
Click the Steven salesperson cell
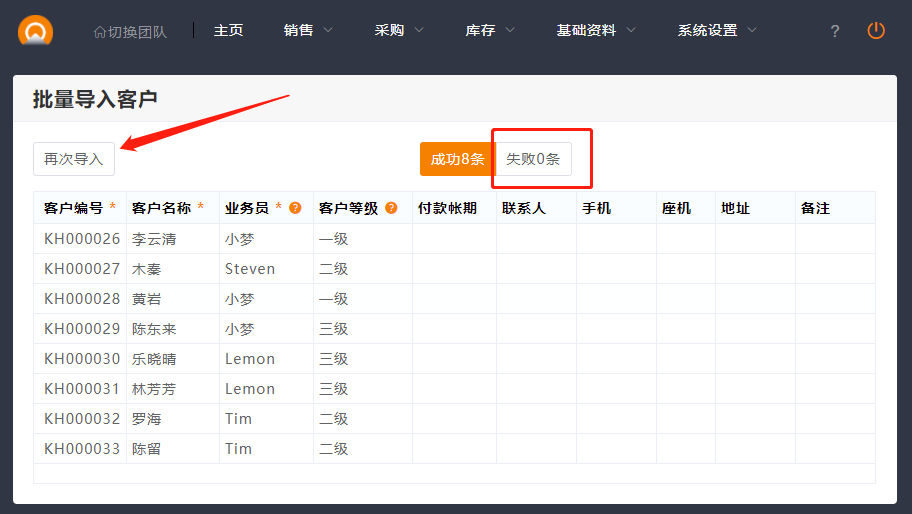(x=250, y=269)
